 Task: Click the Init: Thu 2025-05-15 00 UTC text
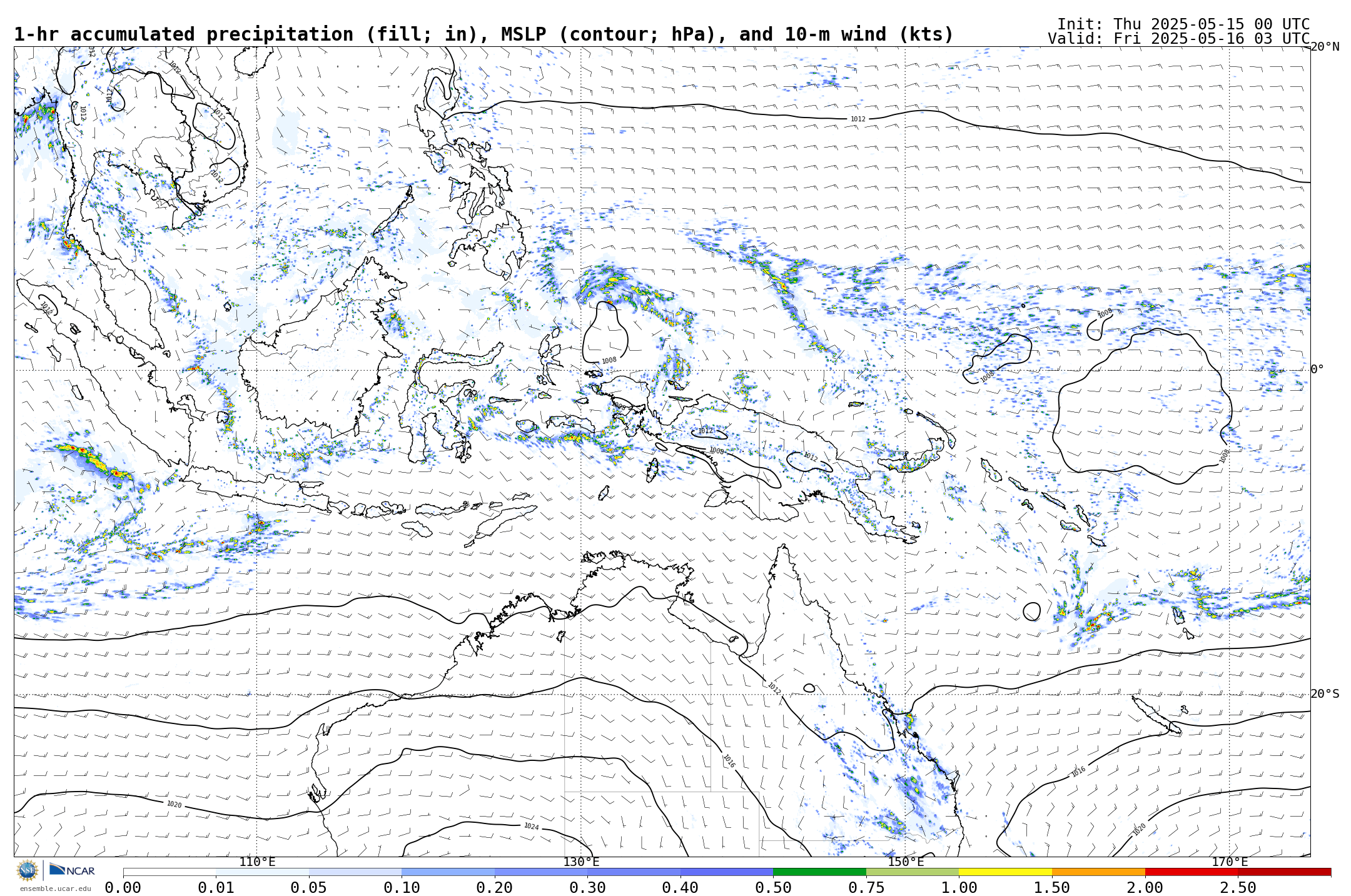(1183, 24)
